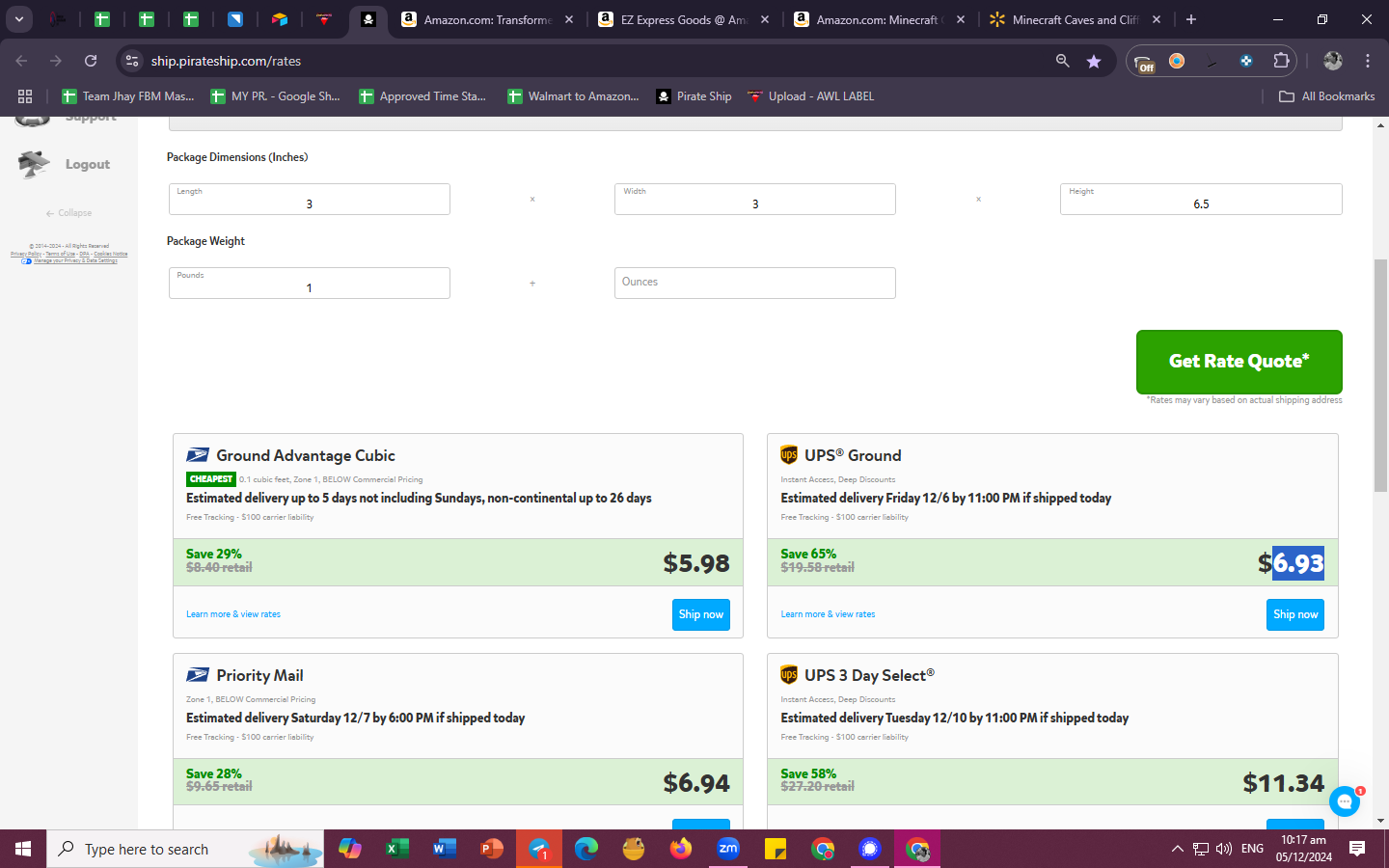Viewport: 1389px width, 868px height.
Task: Open the Amazon.com: Minecraft tab
Action: click(879, 19)
